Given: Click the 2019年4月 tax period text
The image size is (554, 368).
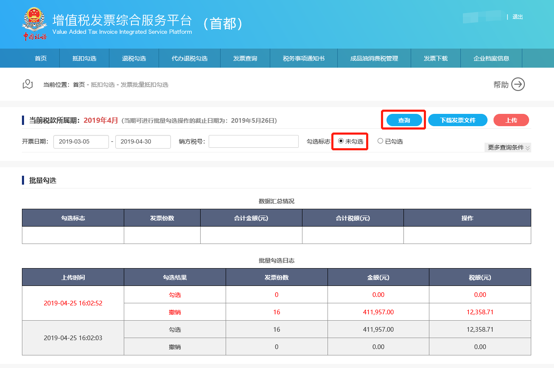Looking at the screenshot, I should tap(101, 120).
